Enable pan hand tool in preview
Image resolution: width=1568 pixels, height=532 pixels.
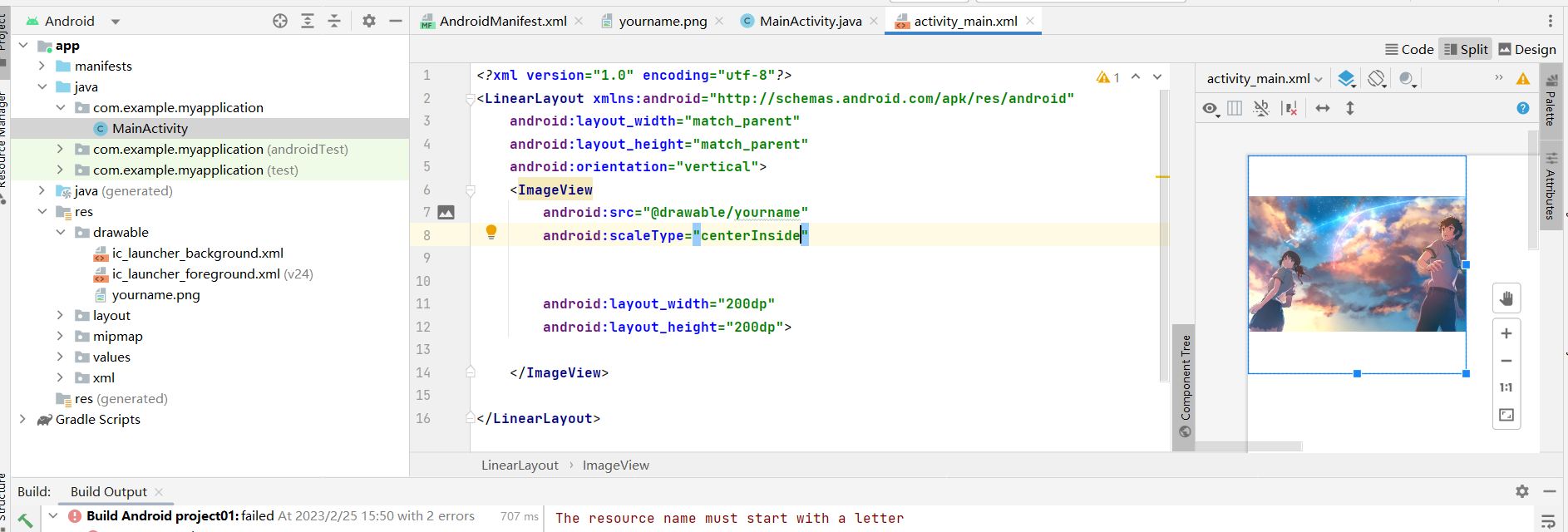tap(1506, 298)
